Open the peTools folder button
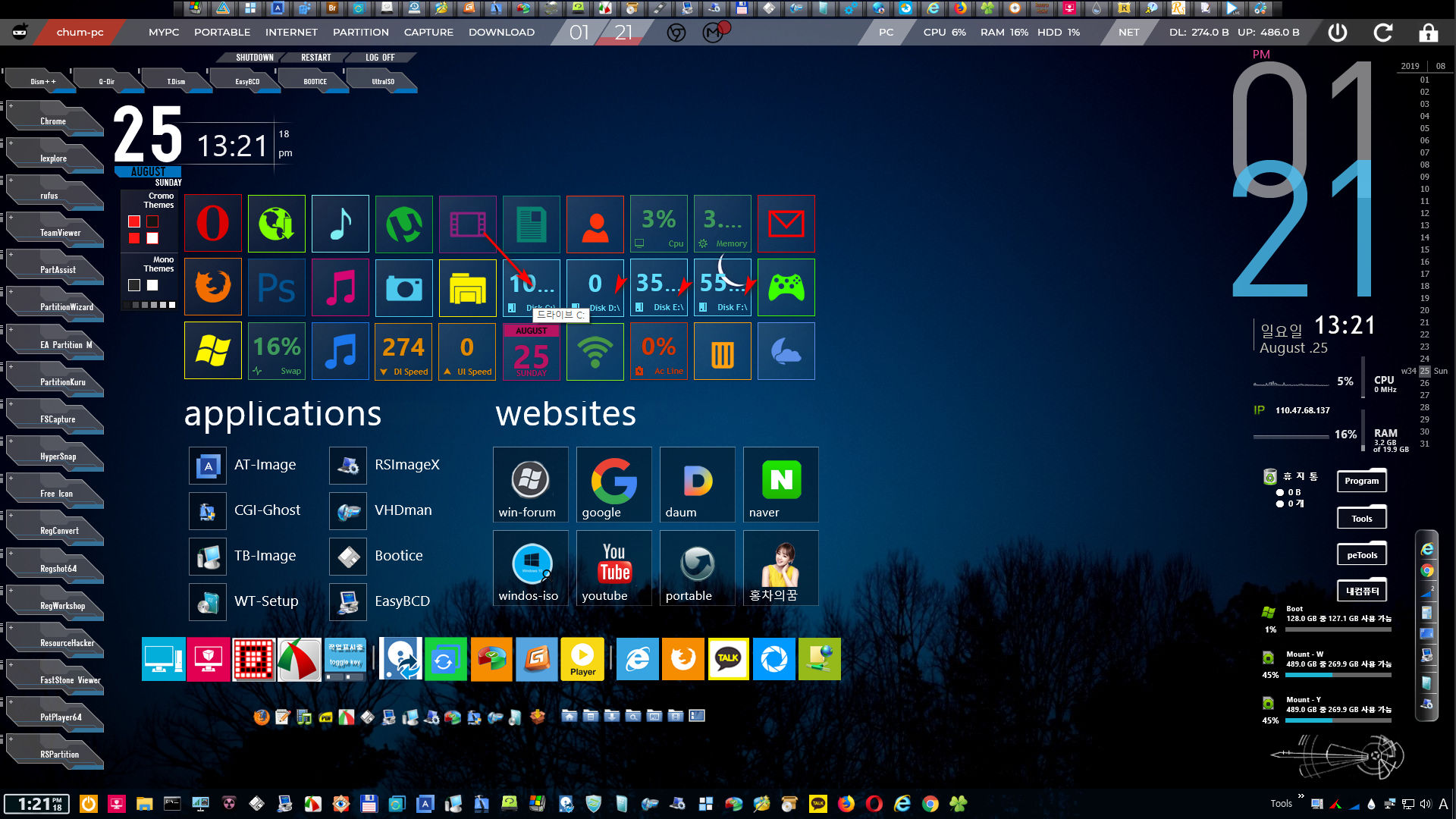 click(x=1362, y=554)
